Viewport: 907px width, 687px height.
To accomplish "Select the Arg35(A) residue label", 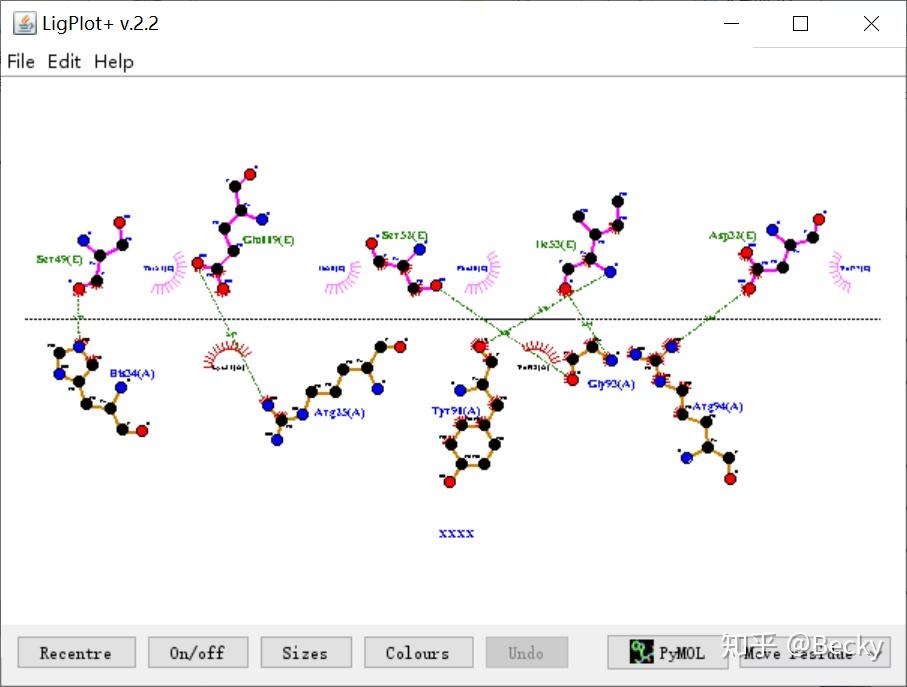I will click(339, 412).
